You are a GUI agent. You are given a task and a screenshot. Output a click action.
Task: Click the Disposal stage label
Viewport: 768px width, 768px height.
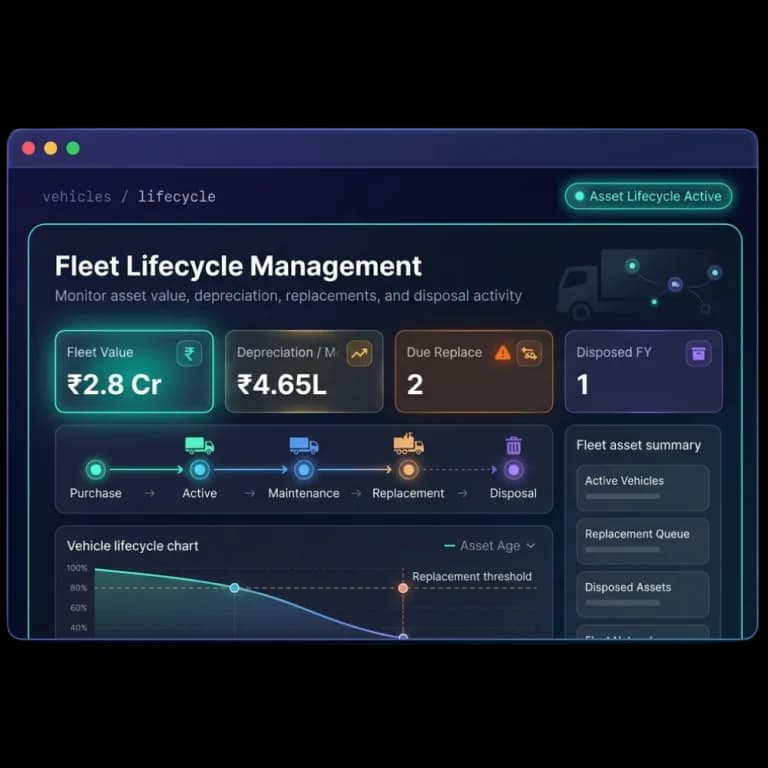(x=513, y=493)
